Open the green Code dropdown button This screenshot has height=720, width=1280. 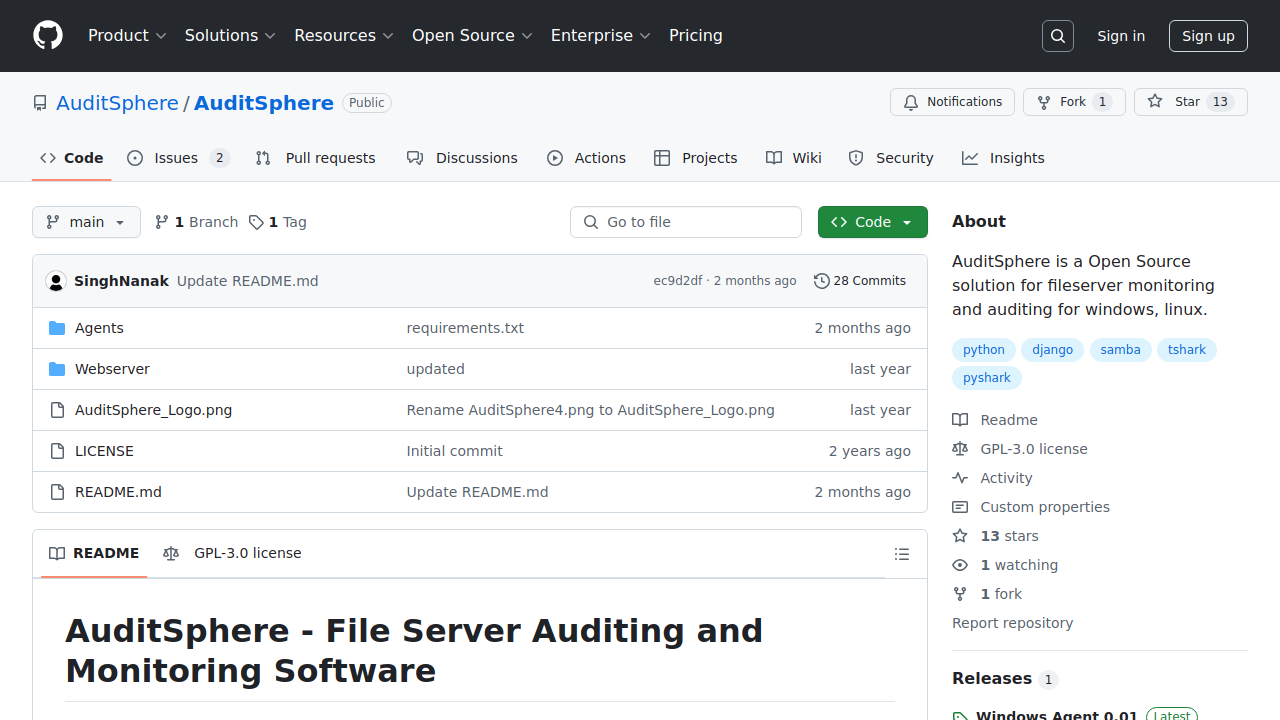coord(872,222)
